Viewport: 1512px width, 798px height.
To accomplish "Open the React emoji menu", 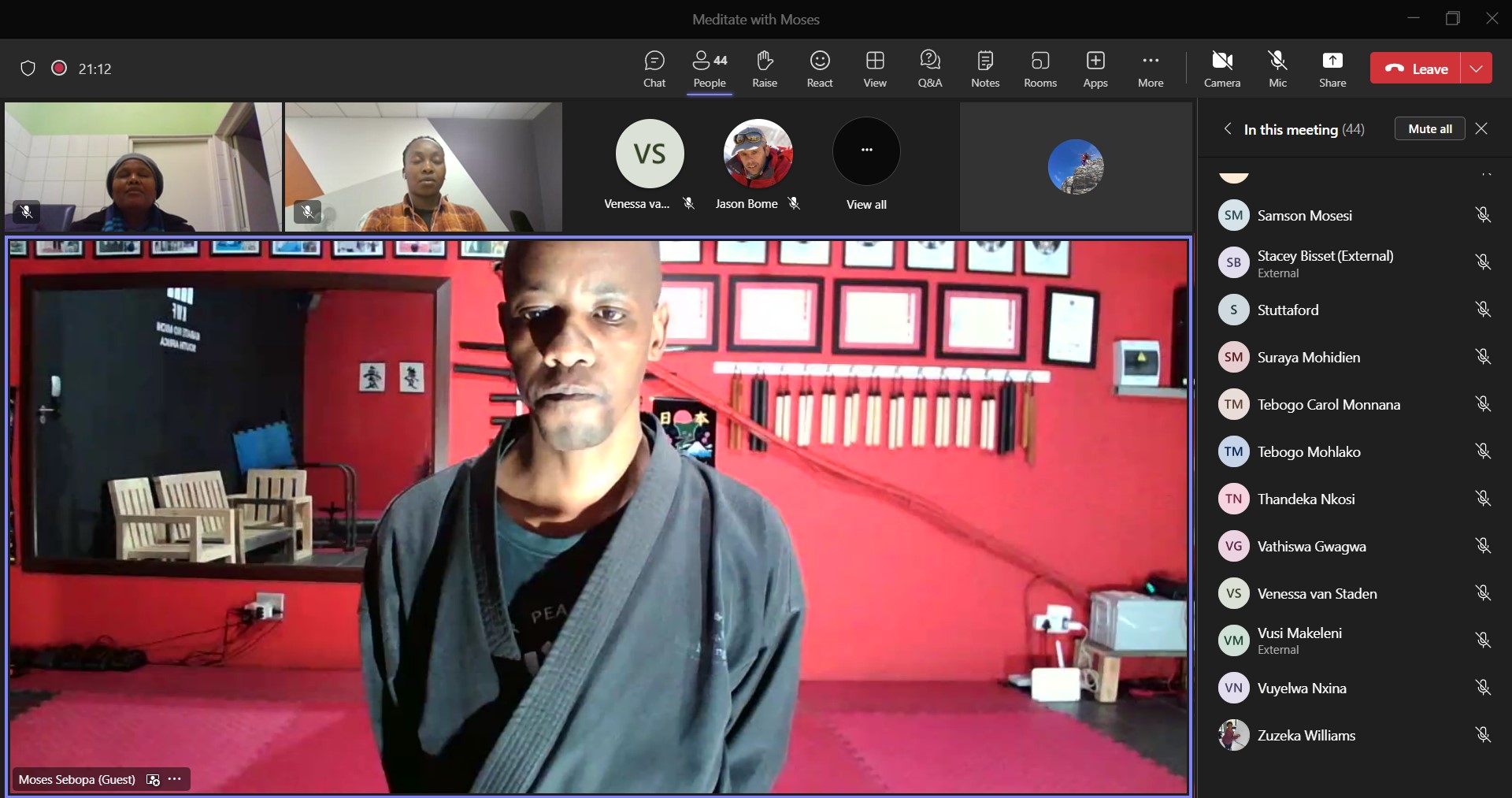I will point(819,69).
